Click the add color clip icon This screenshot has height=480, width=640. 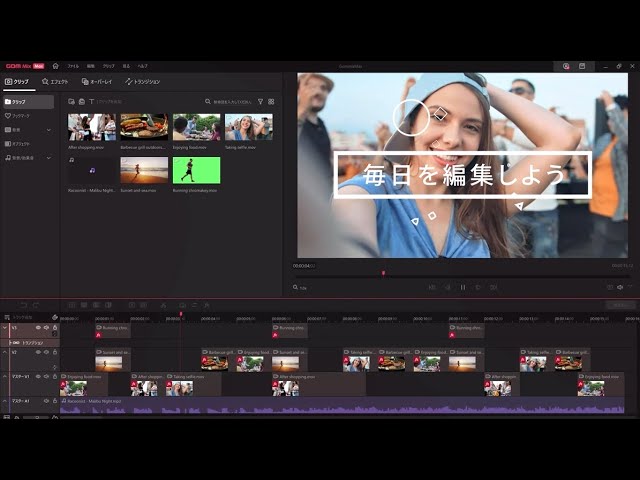[82, 102]
